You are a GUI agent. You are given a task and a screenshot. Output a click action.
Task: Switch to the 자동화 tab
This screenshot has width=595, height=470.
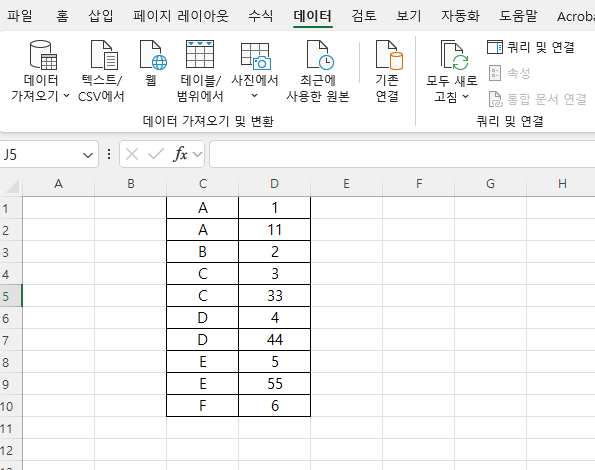click(460, 16)
